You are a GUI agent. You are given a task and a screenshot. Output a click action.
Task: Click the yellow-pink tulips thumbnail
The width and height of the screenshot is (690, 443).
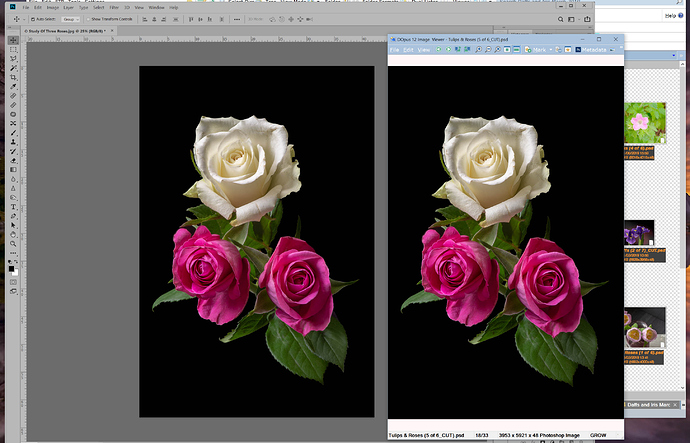pos(645,328)
